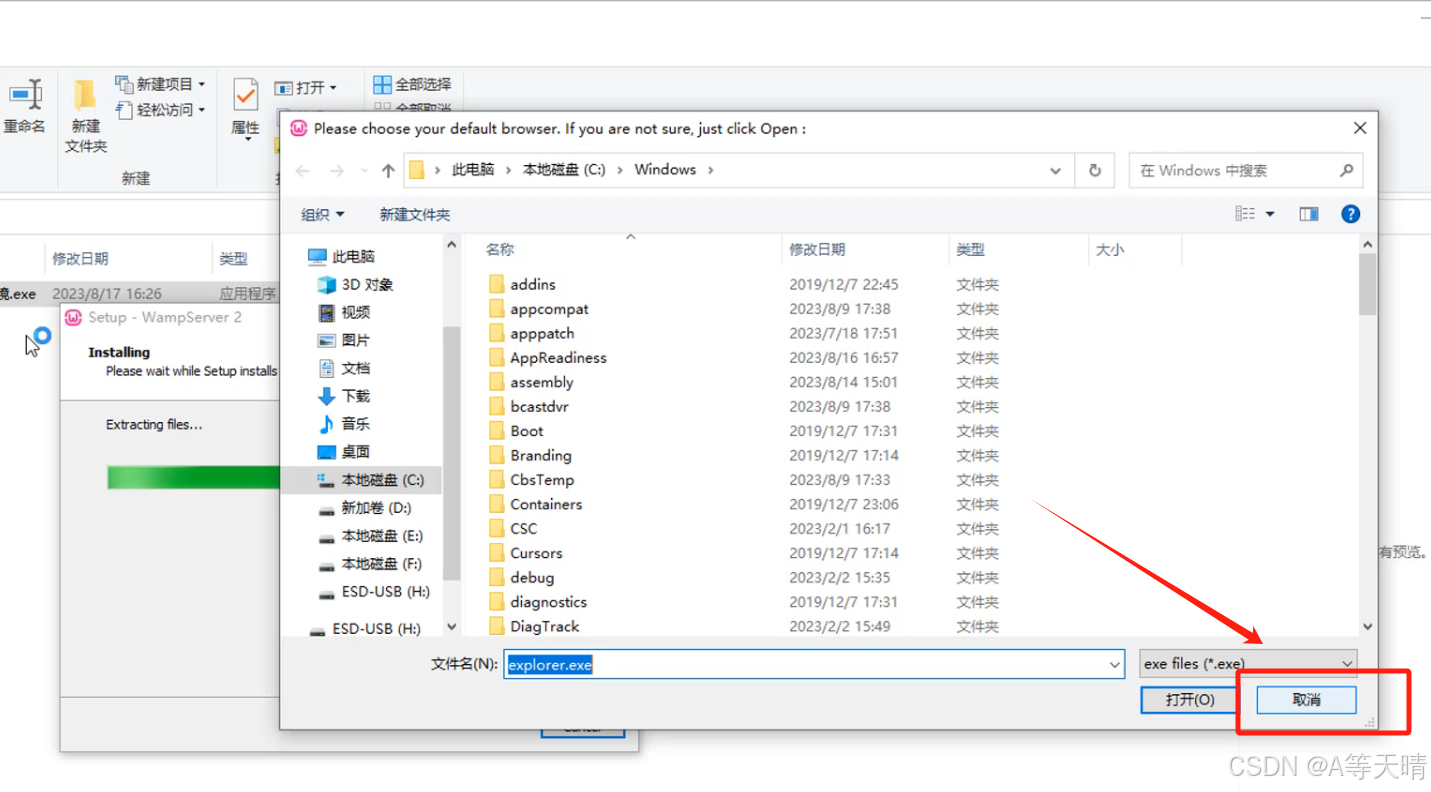Click the change view icon
Screen dimensions: 1431x792
pyautogui.click(x=1245, y=214)
